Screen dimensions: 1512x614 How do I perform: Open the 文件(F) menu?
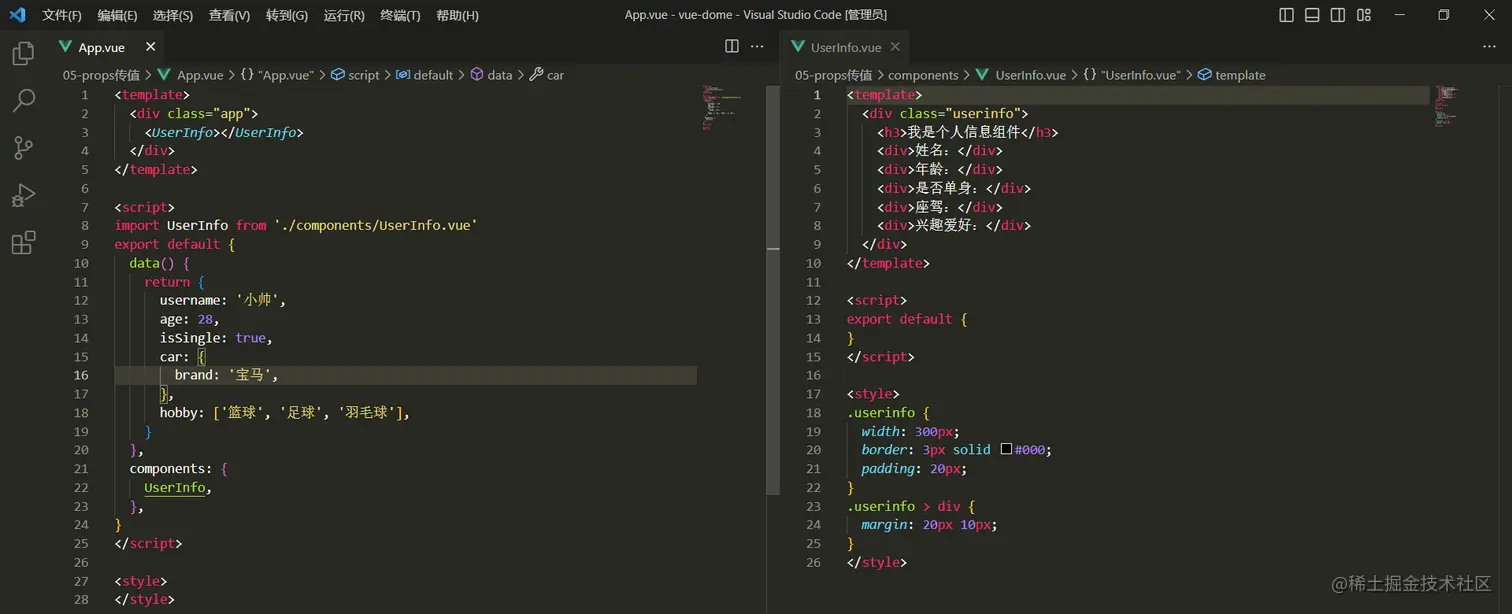pos(62,15)
